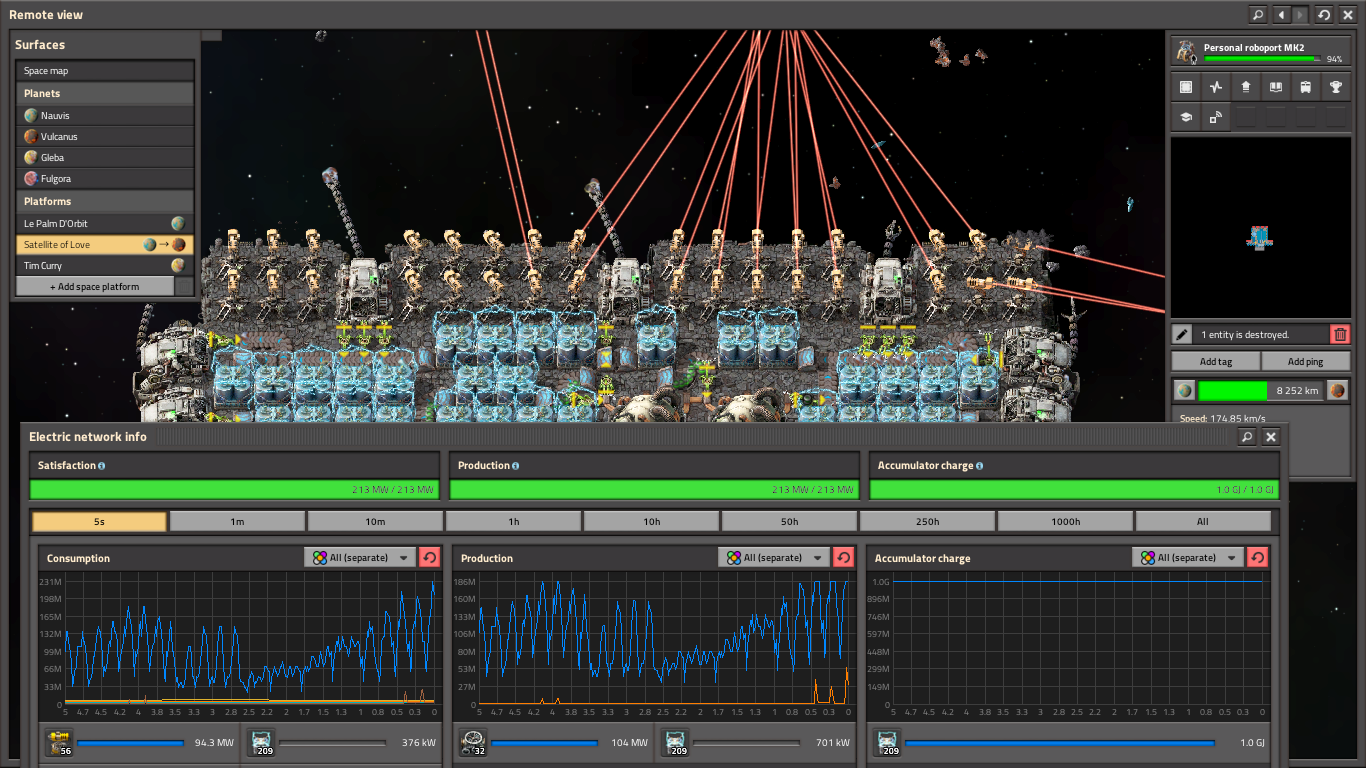
Task: Switch to the 10m time range
Action: point(375,521)
